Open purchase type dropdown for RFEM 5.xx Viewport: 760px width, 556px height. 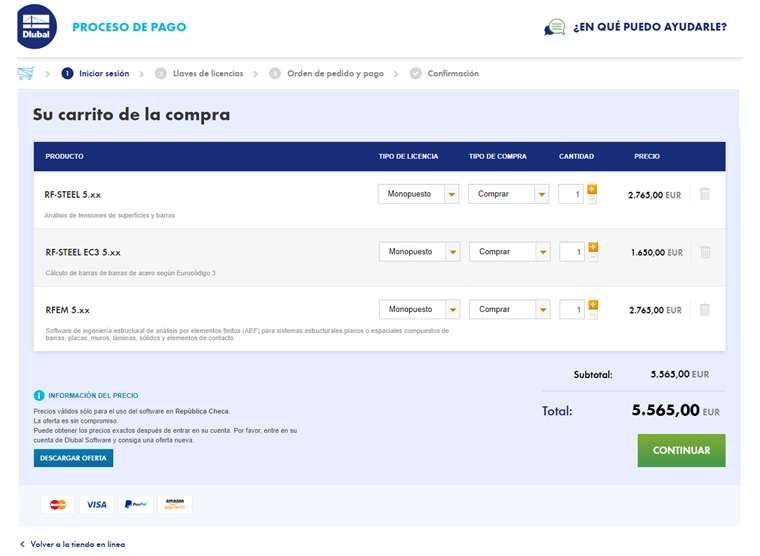point(509,309)
